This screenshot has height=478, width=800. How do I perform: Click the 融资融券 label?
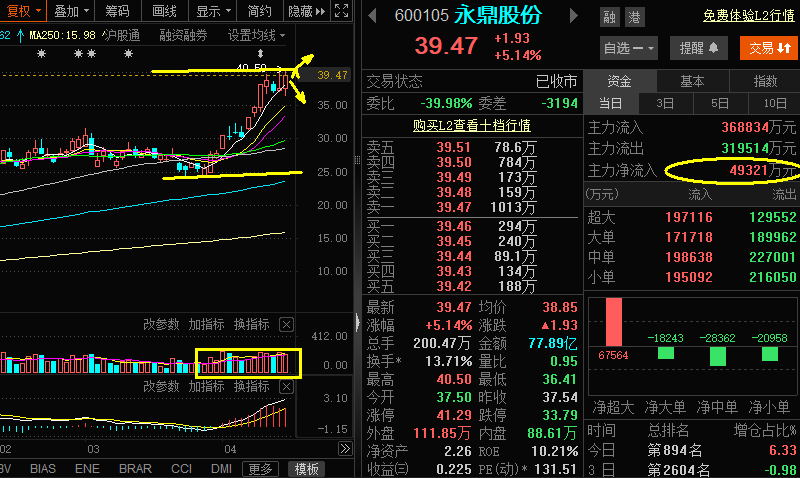point(183,35)
